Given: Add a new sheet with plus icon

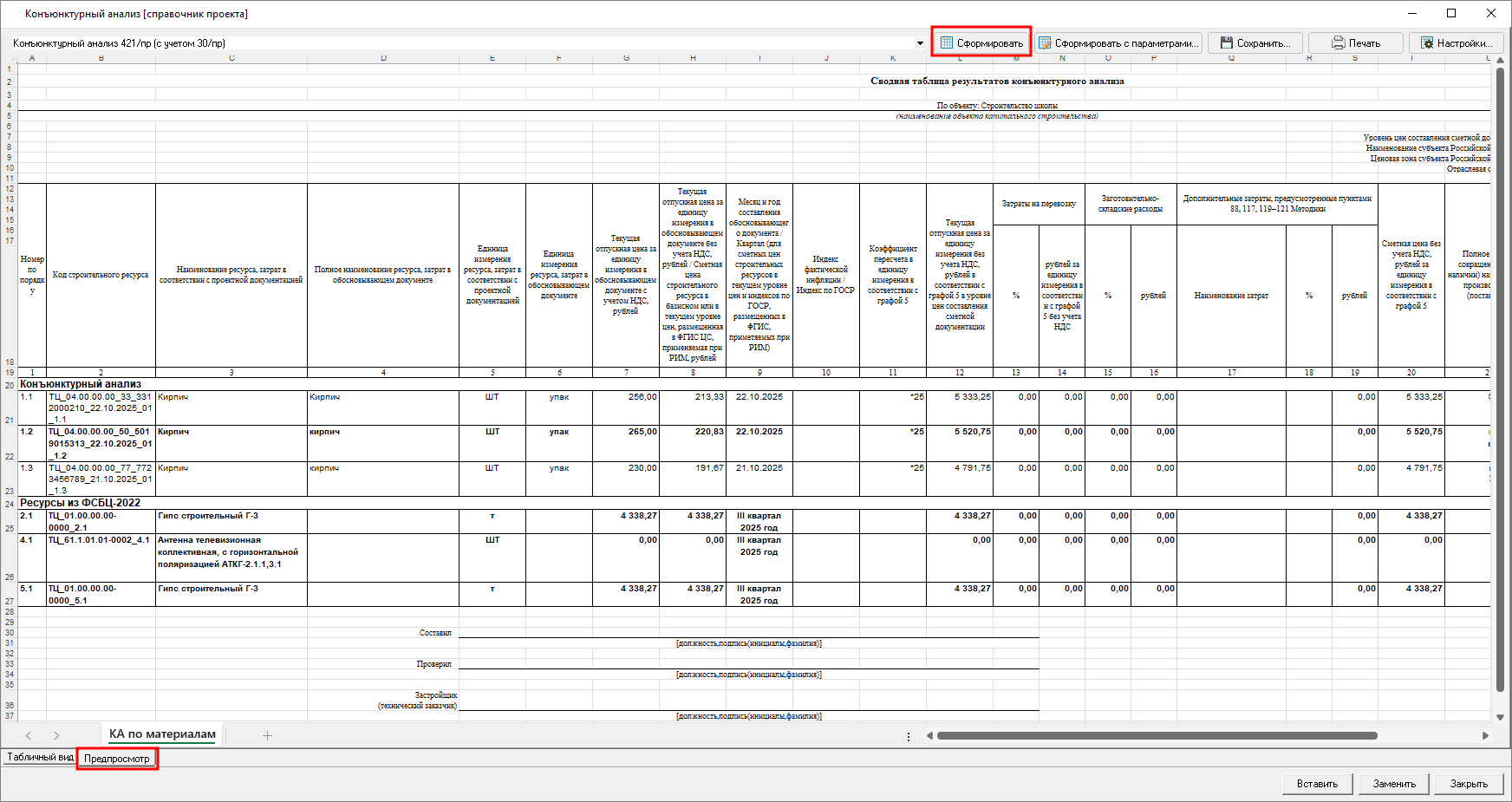Looking at the screenshot, I should [x=267, y=735].
